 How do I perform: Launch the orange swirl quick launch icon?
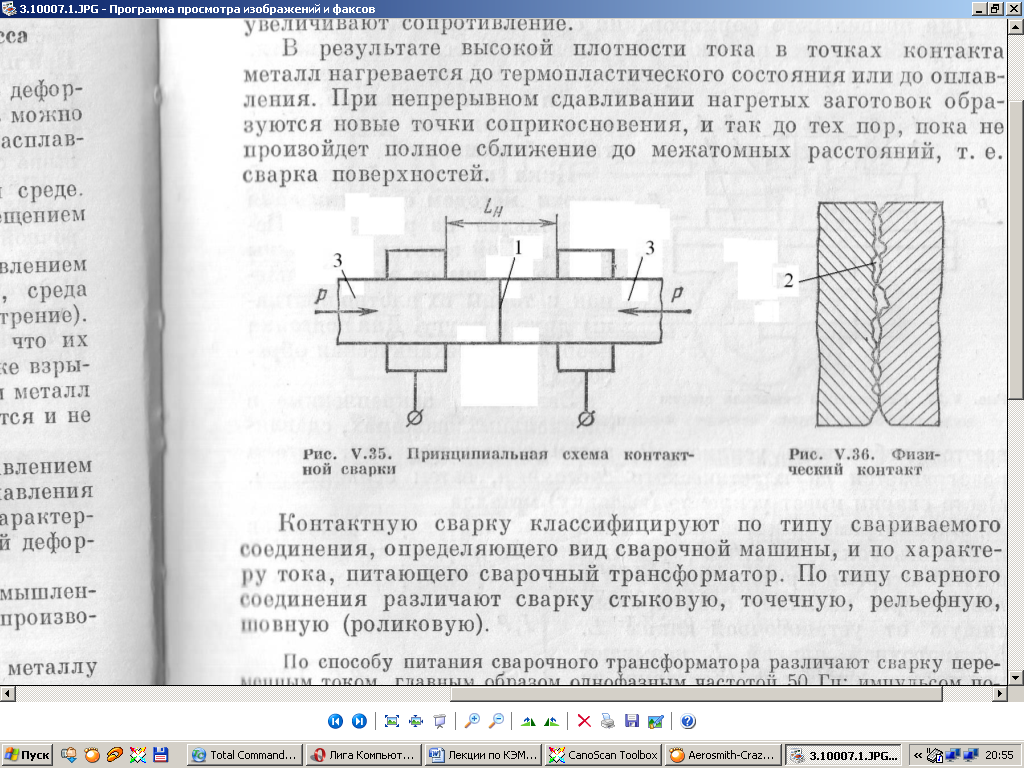115,755
